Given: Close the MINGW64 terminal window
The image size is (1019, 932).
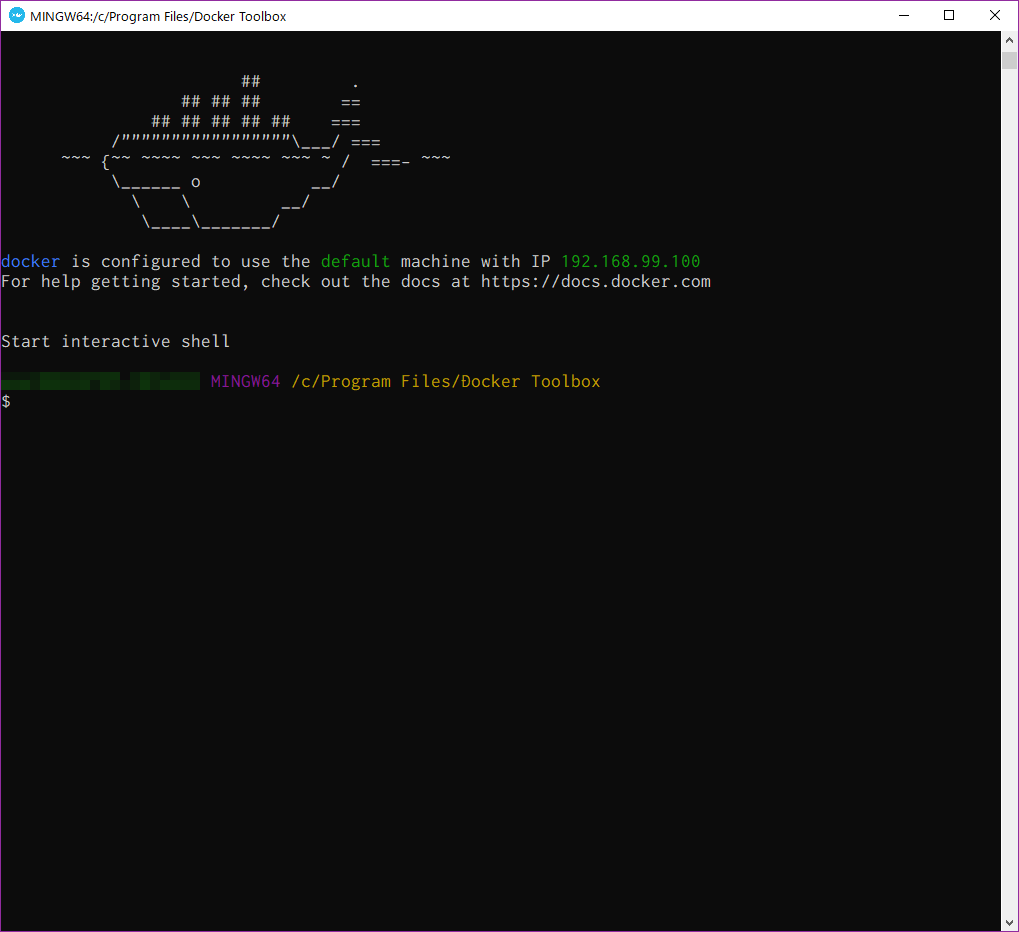Looking at the screenshot, I should pos(993,15).
